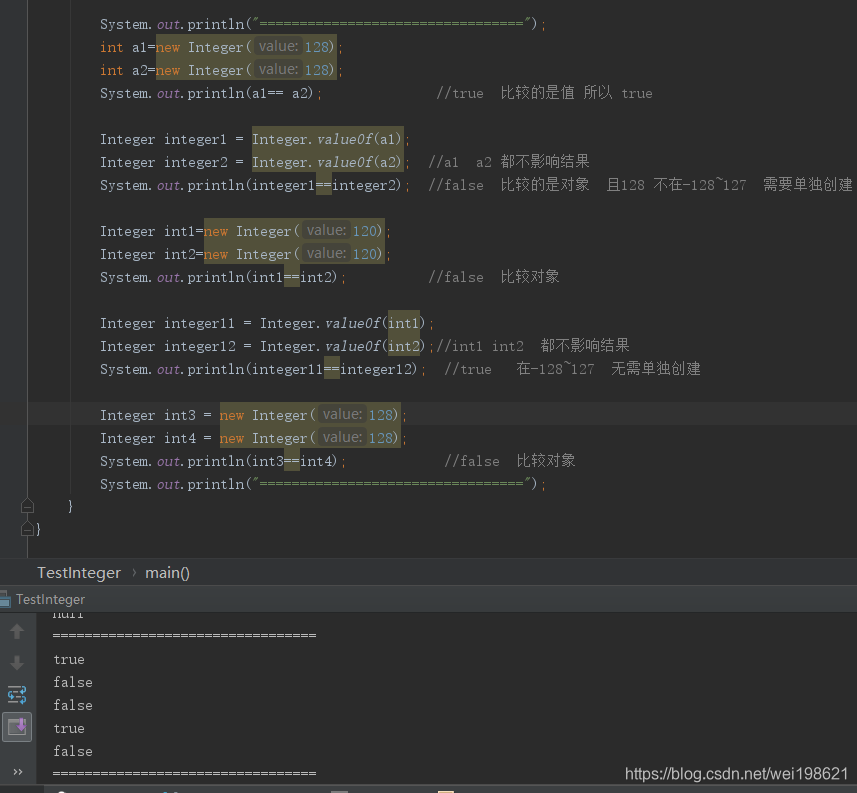Click the 'Integer integer2 =' declaration

255,162
